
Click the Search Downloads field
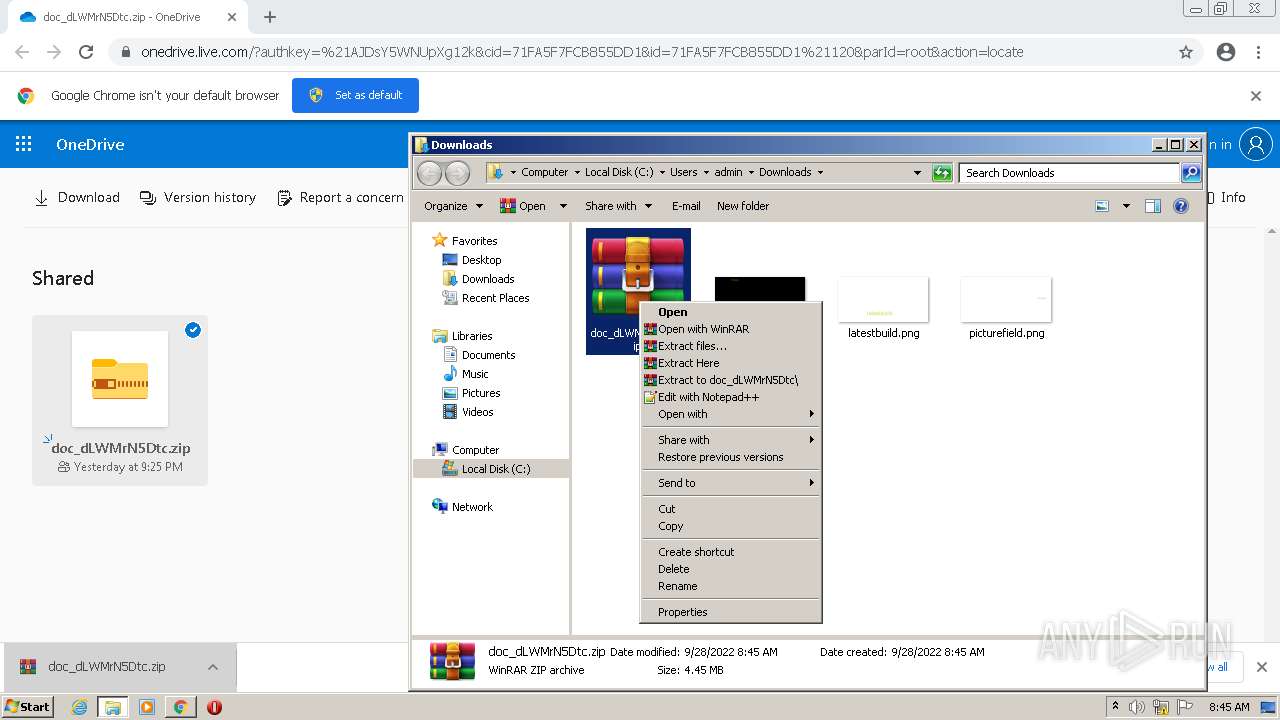(1069, 173)
